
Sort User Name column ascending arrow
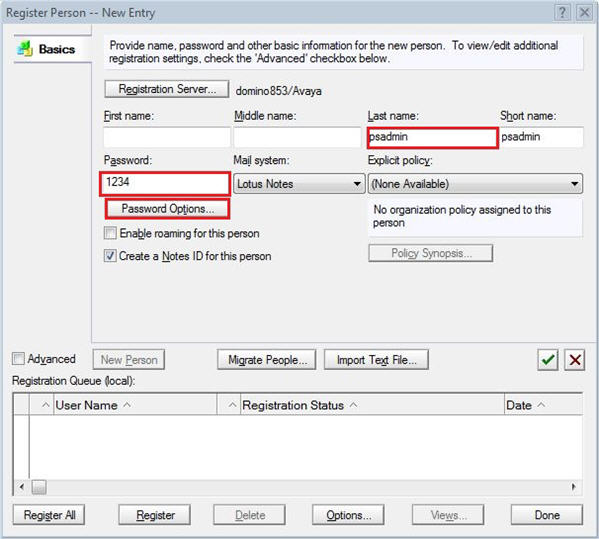click(x=127, y=405)
